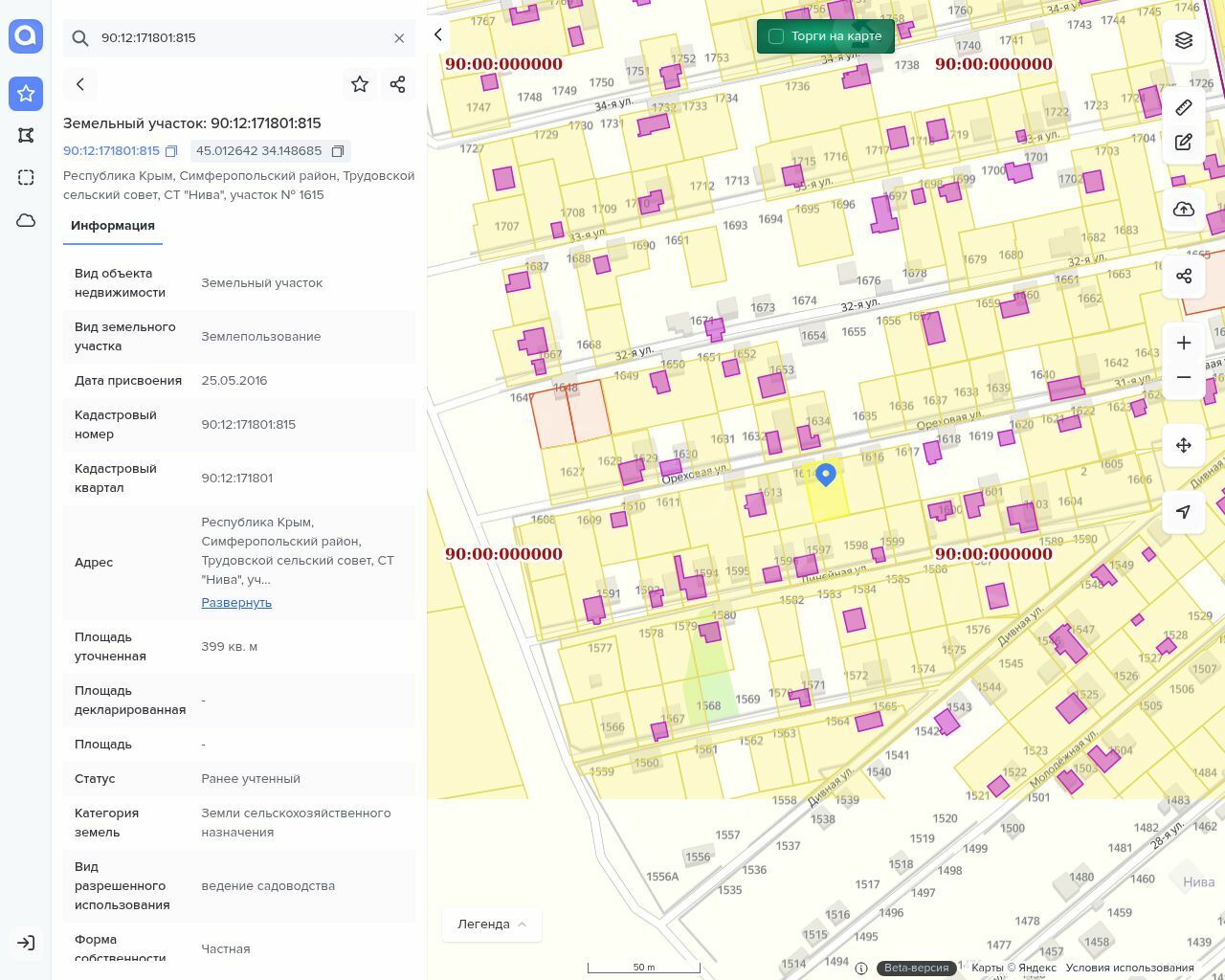Screen dimensions: 1225x980
Task: Click the cadastral number search field
Action: pyautogui.click(x=239, y=38)
